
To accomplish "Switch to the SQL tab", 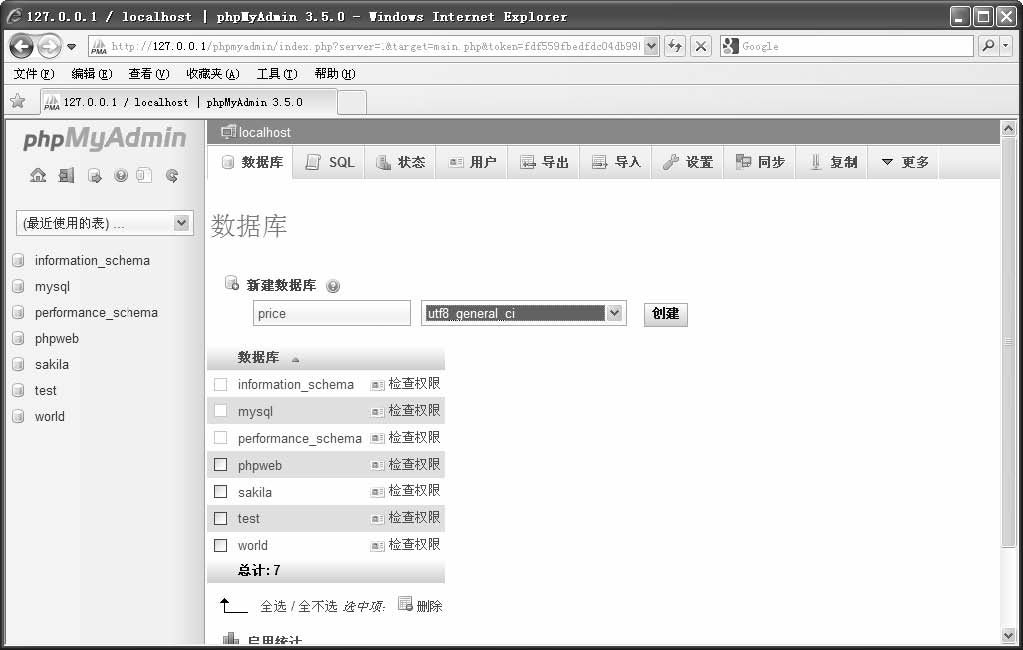I will coord(331,162).
